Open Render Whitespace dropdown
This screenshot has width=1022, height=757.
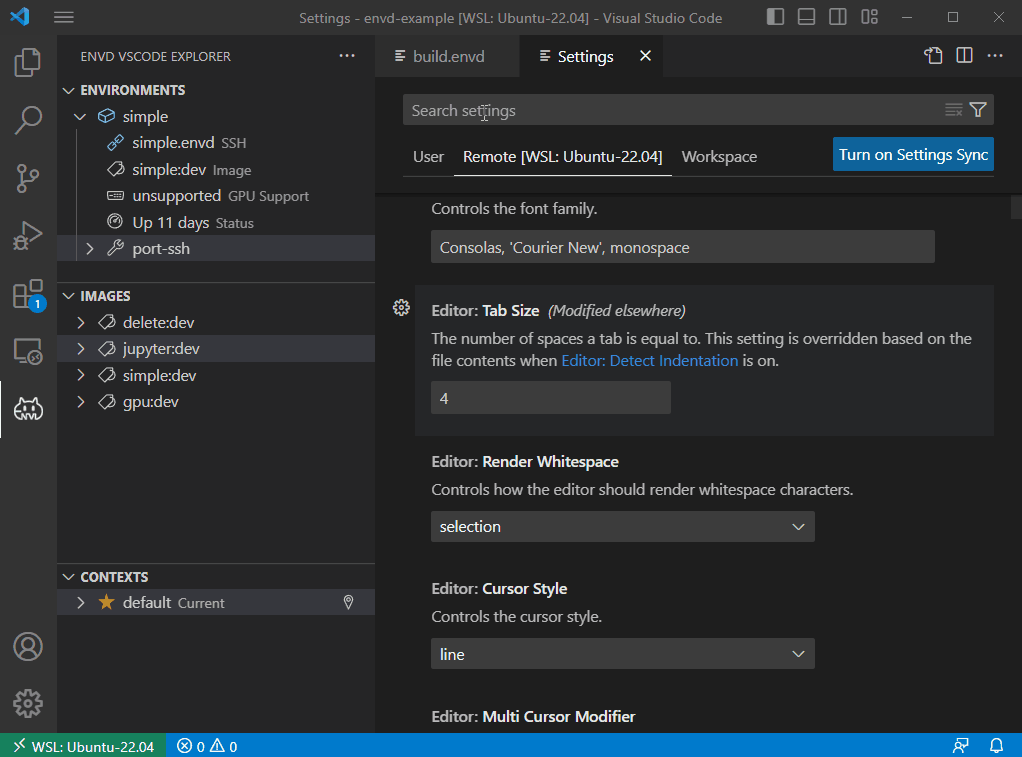click(x=622, y=527)
